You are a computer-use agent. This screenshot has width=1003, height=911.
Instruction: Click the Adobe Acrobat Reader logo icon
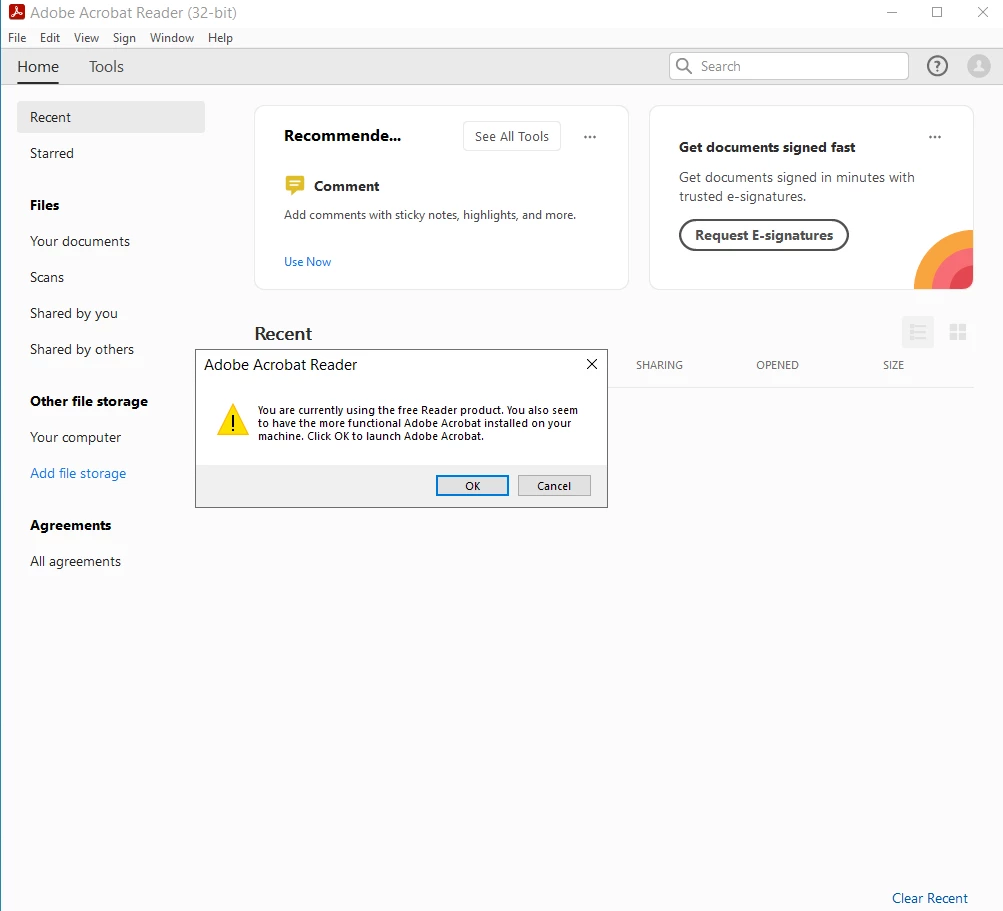(x=17, y=12)
